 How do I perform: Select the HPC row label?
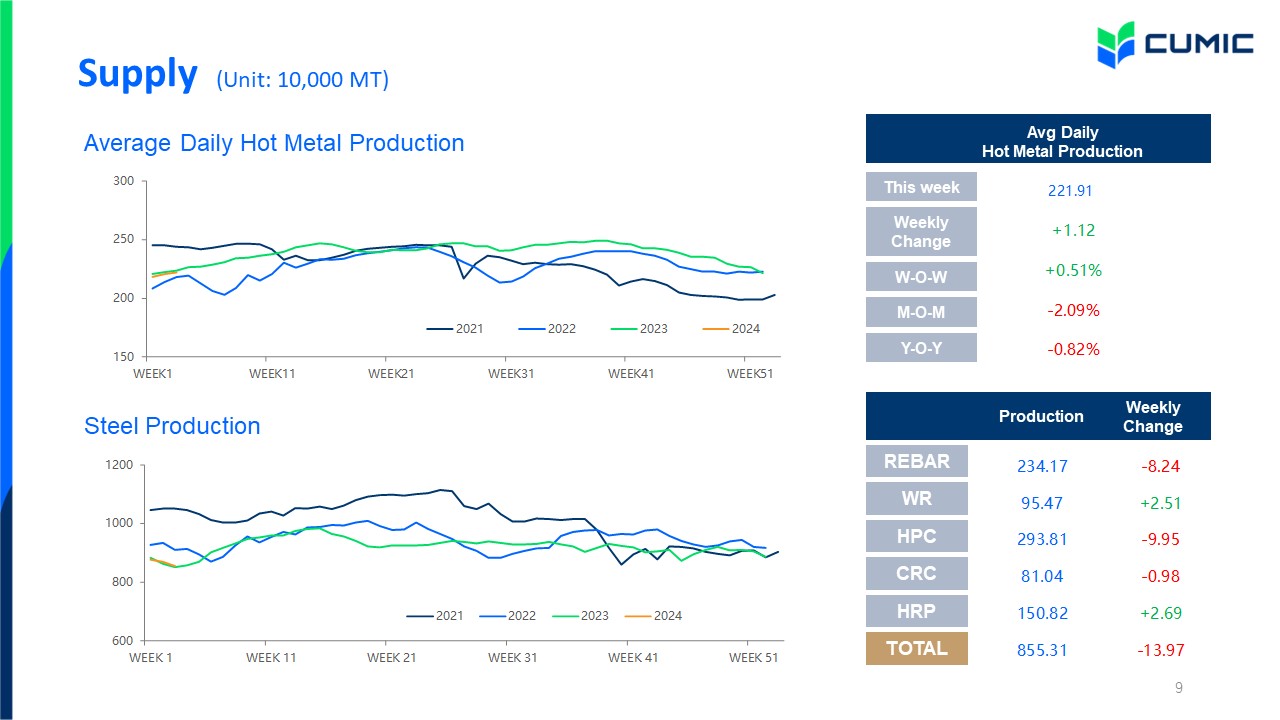(x=917, y=536)
